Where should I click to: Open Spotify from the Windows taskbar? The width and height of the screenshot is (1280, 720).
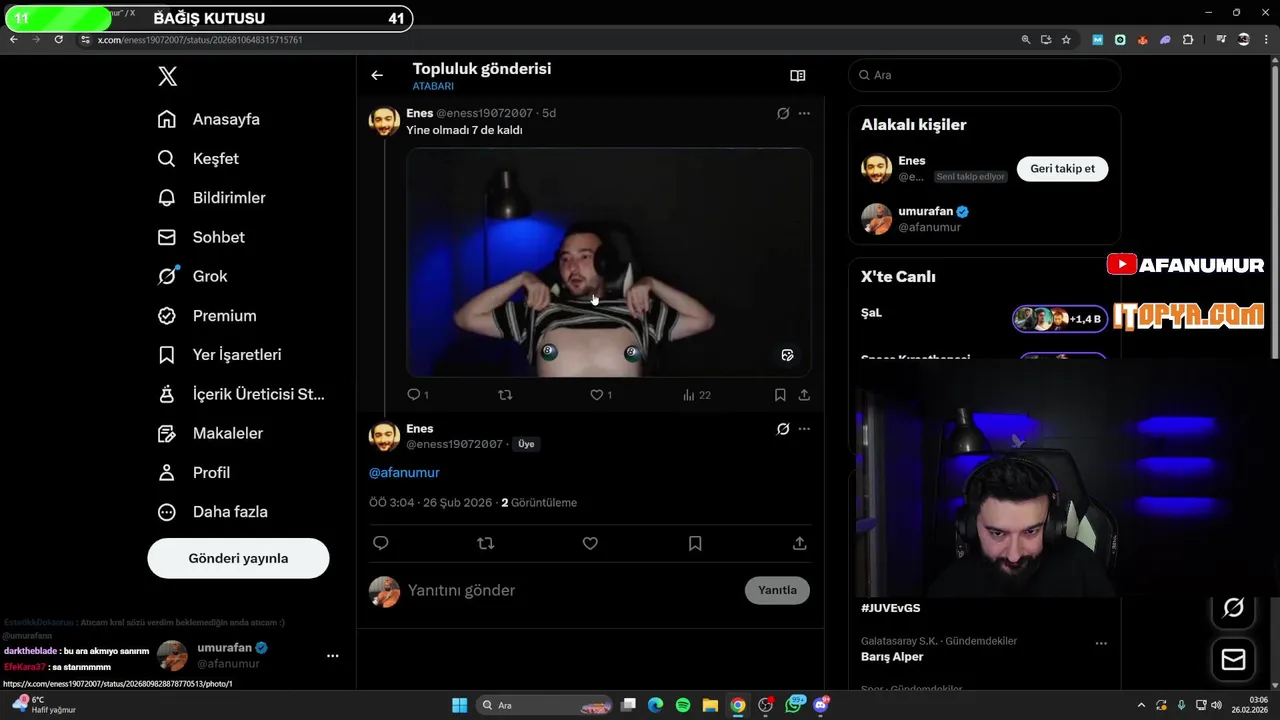point(683,705)
